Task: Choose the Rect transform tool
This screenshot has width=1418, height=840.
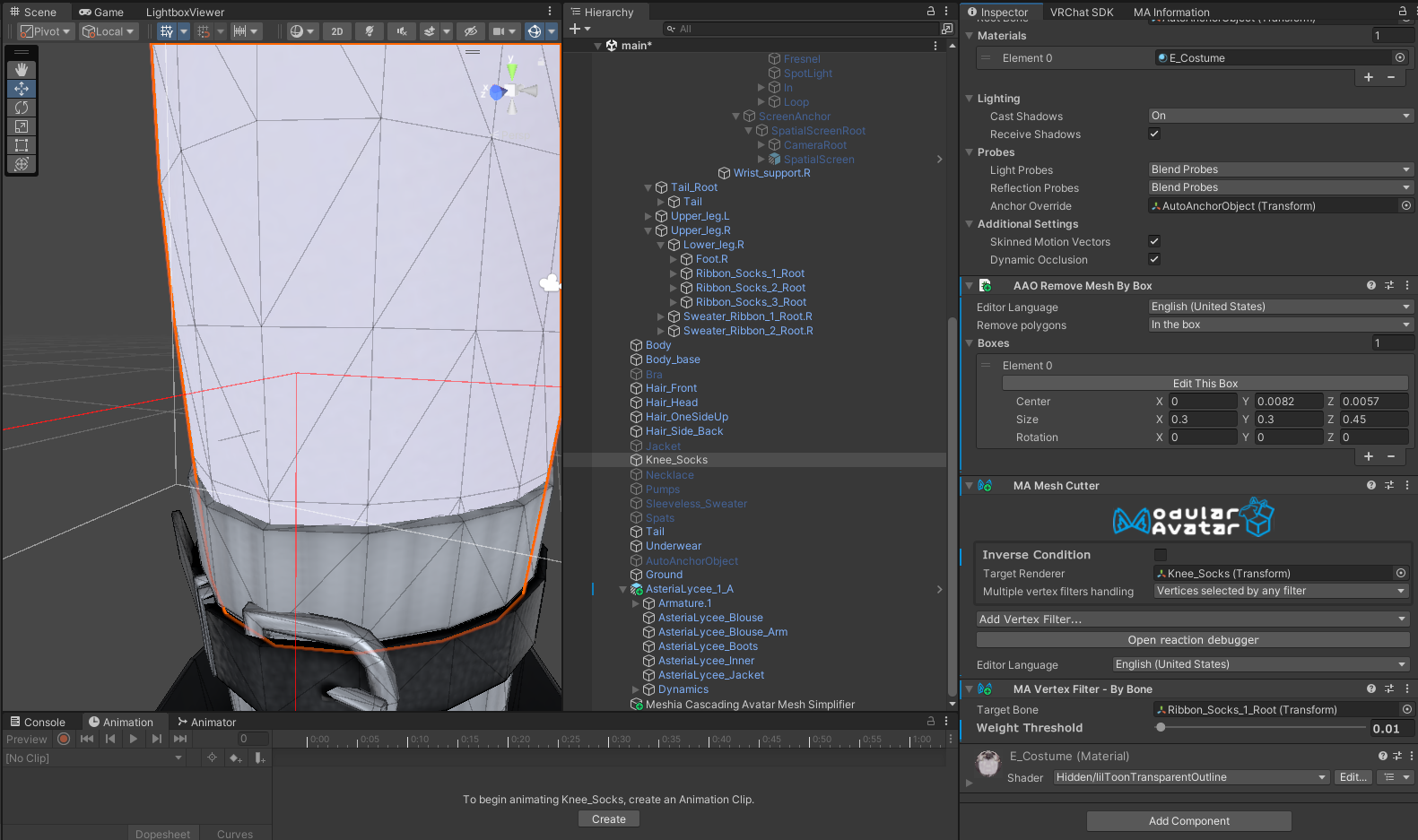Action: tap(22, 145)
